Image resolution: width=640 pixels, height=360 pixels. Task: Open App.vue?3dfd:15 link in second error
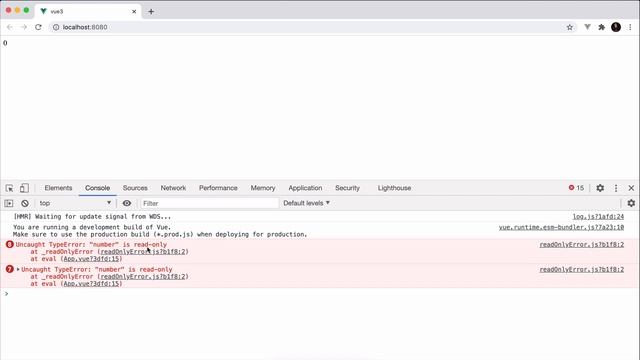pos(92,284)
